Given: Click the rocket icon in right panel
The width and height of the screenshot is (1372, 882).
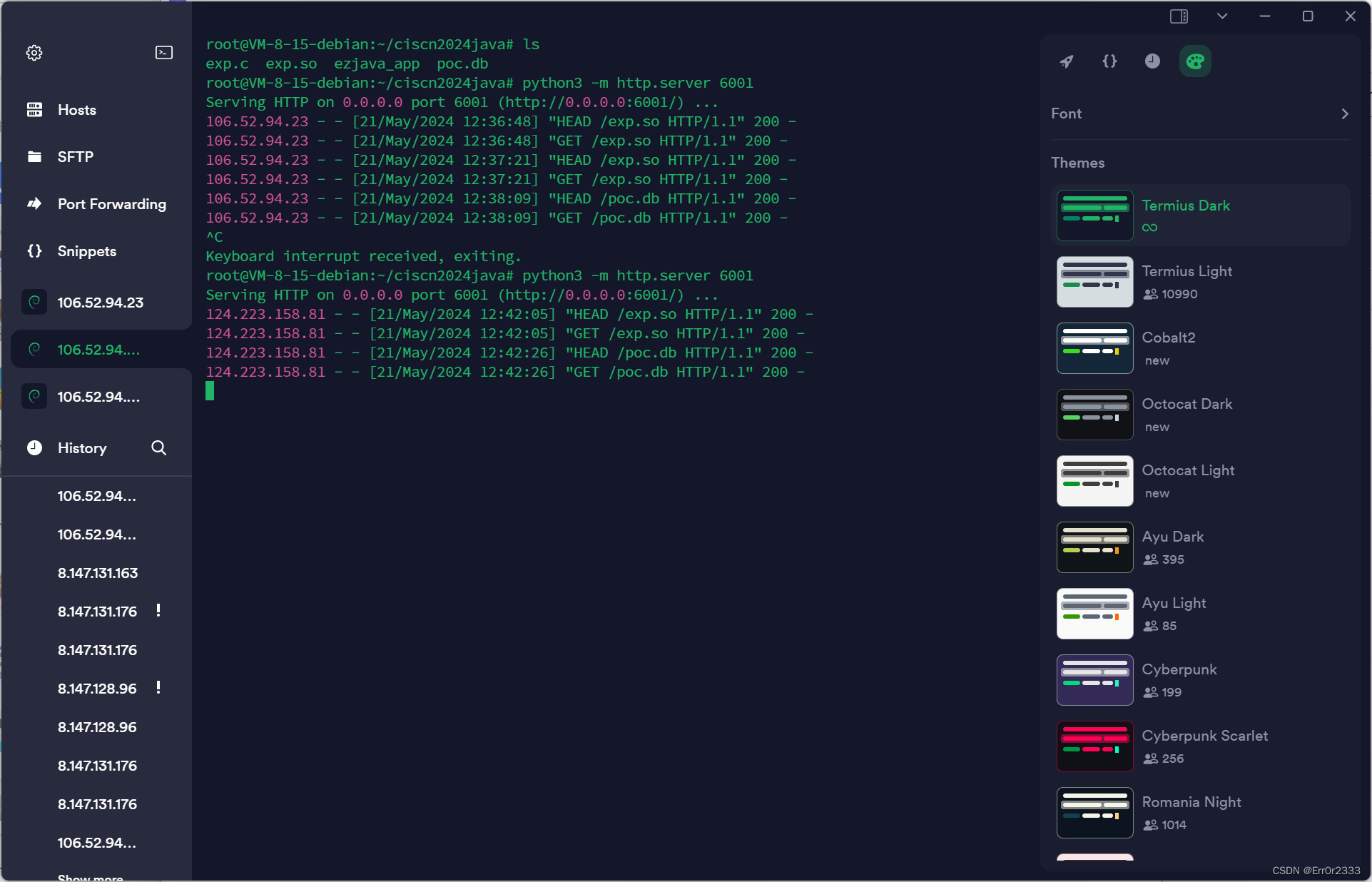Looking at the screenshot, I should pos(1067,61).
